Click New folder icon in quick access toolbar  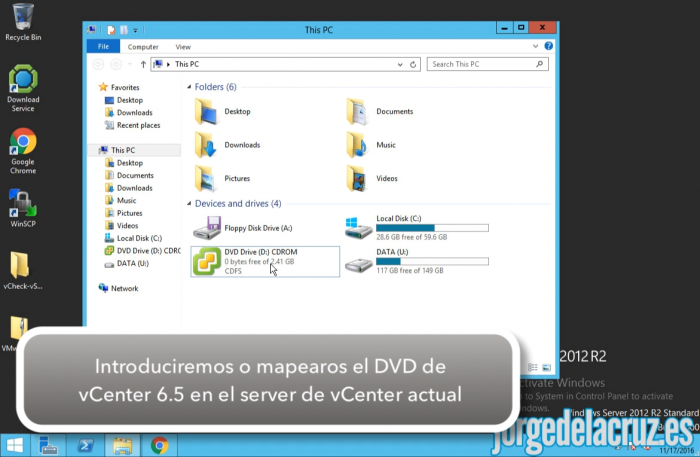(x=124, y=30)
